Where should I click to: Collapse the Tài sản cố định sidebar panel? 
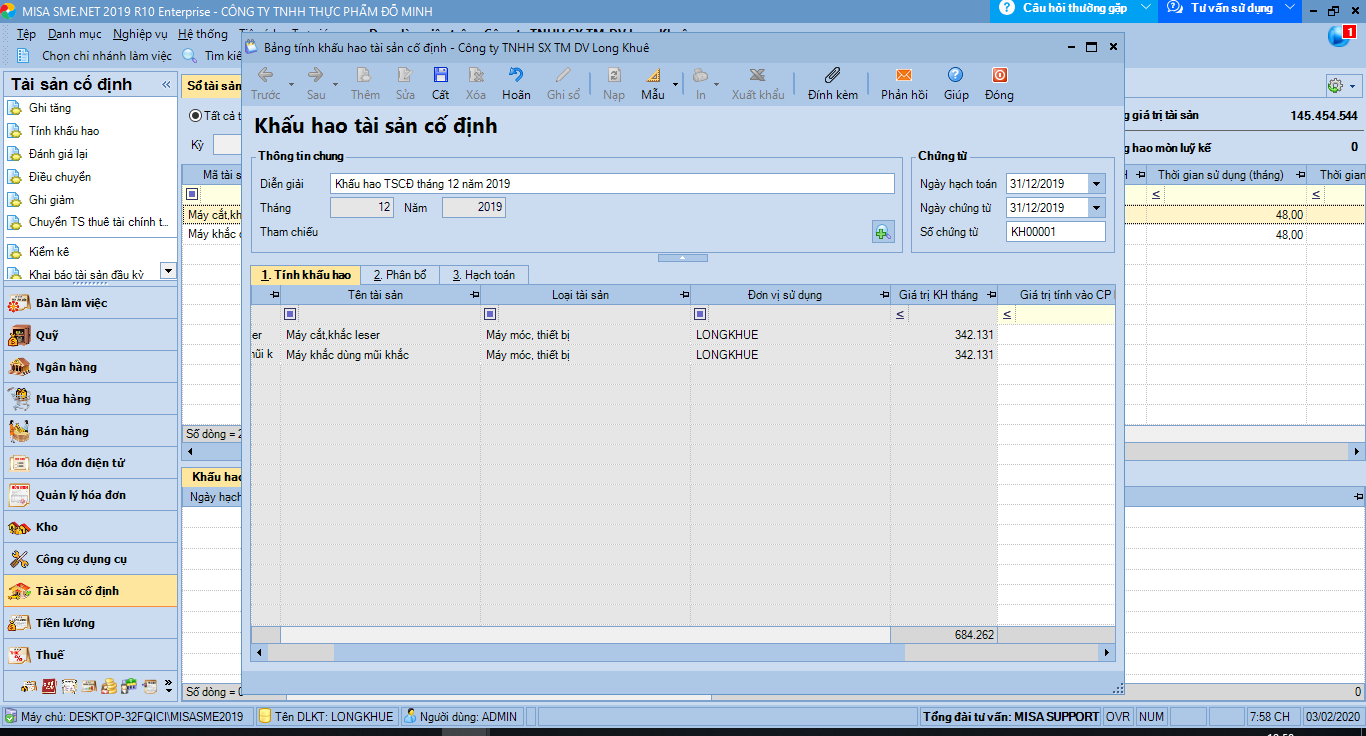pos(166,85)
